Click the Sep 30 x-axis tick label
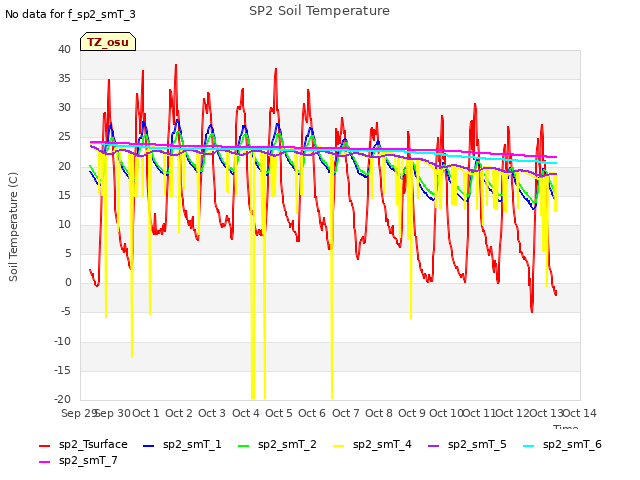Viewport: 640px width, 480px height. point(113,413)
